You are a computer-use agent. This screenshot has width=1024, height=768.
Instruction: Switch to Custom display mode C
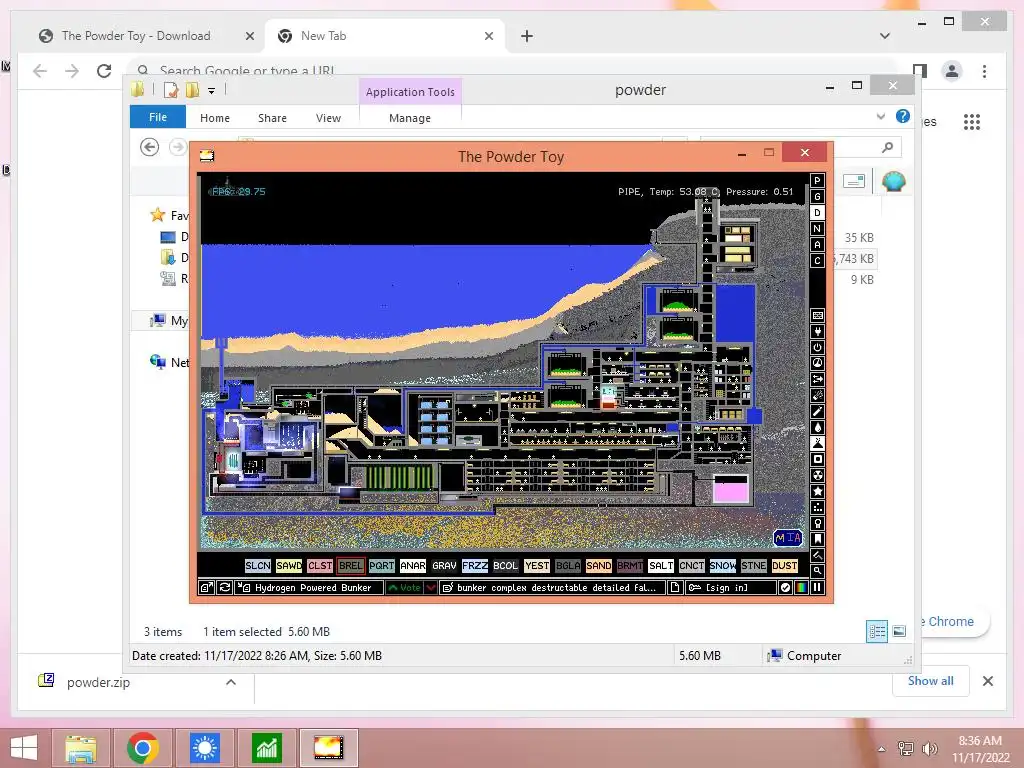tap(817, 261)
